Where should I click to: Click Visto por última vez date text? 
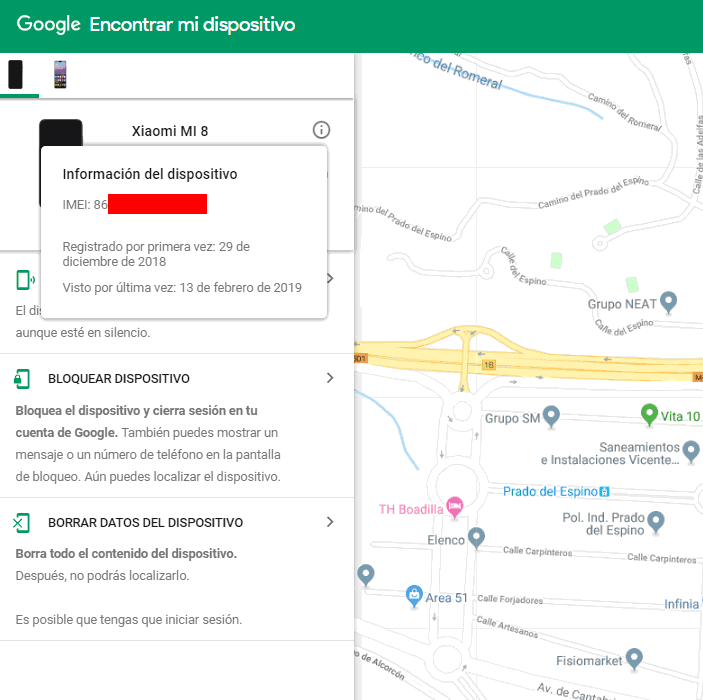click(182, 287)
